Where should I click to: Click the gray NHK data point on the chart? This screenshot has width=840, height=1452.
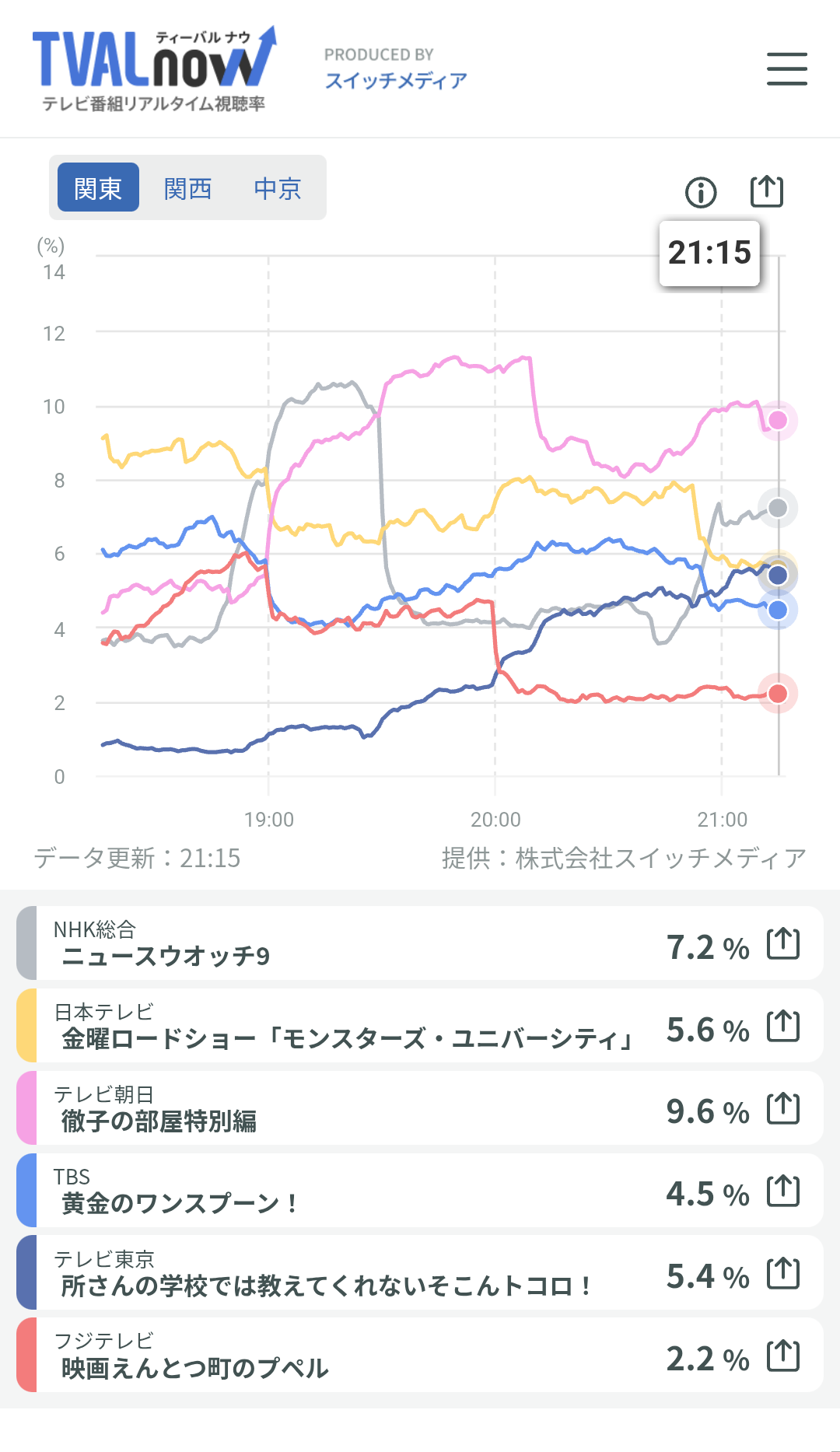point(778,508)
